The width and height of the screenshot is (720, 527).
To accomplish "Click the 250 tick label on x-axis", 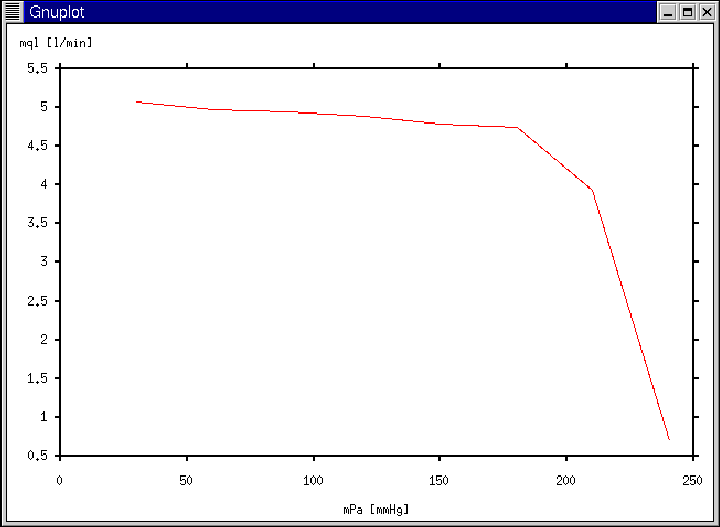I will coord(692,480).
